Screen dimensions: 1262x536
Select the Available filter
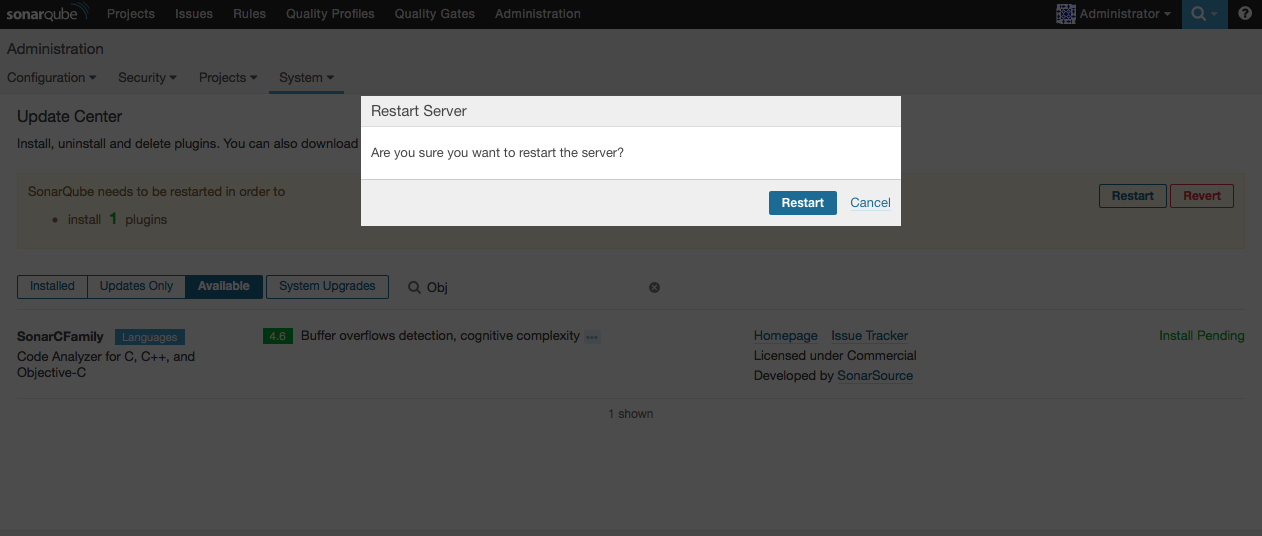[224, 286]
